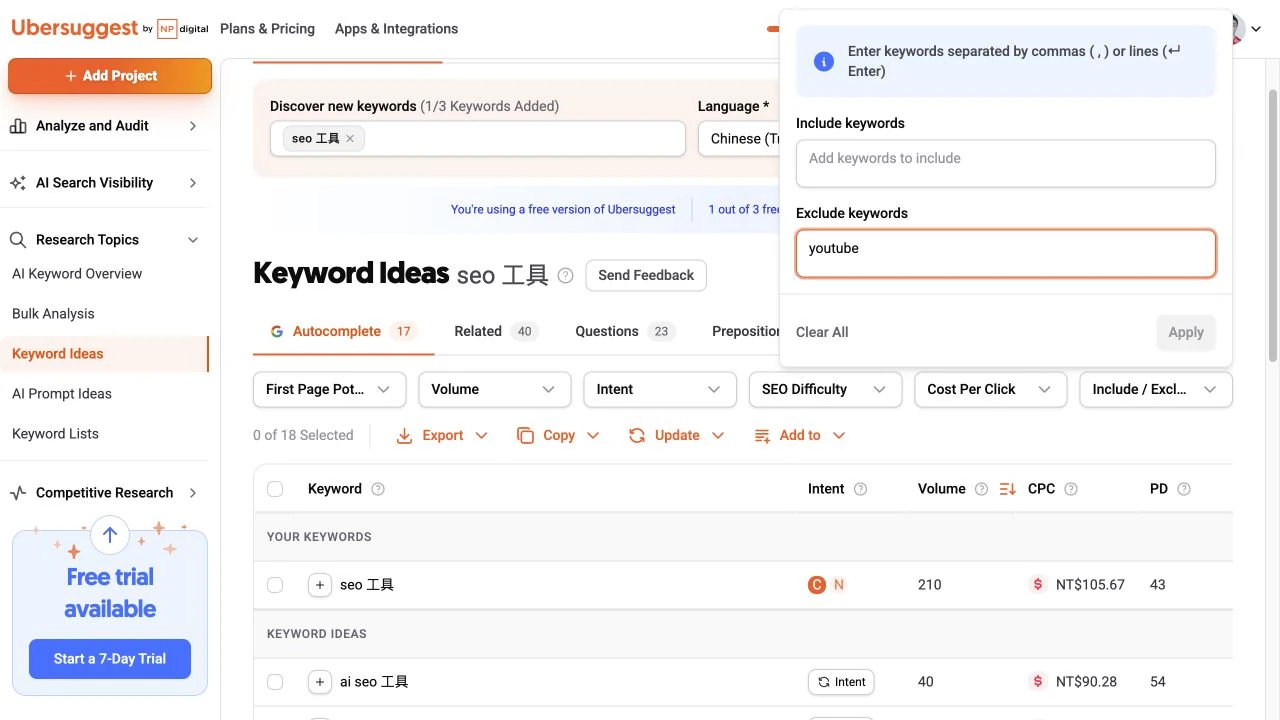Click the Add to list icon

762,436
